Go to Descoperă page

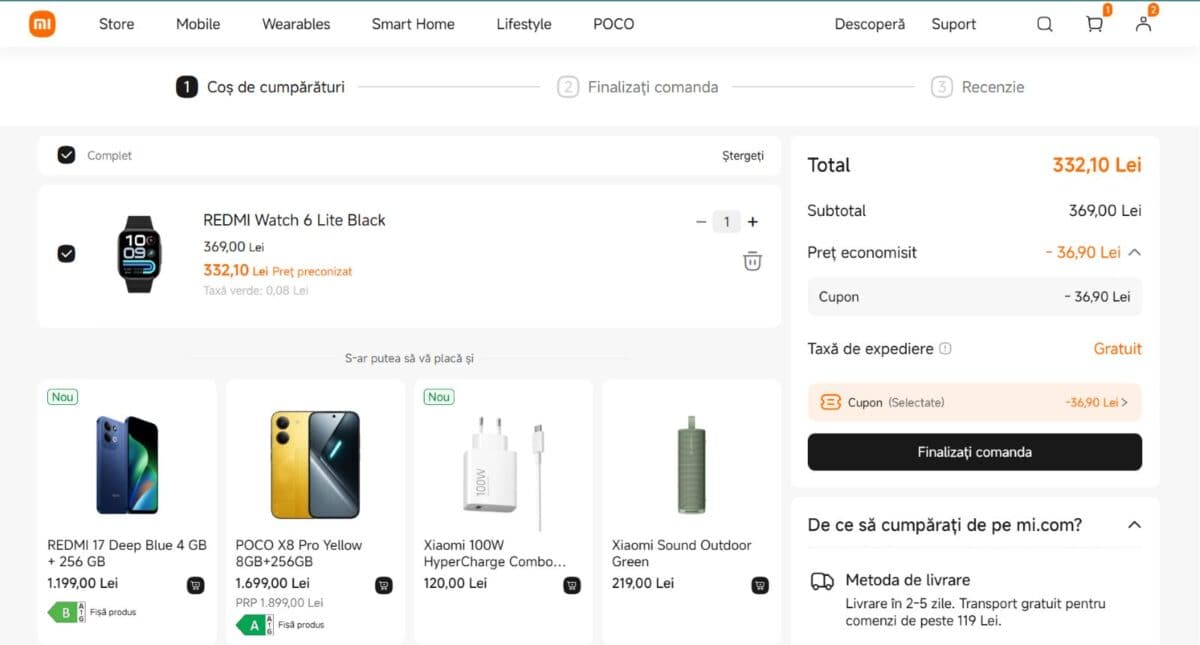(870, 24)
